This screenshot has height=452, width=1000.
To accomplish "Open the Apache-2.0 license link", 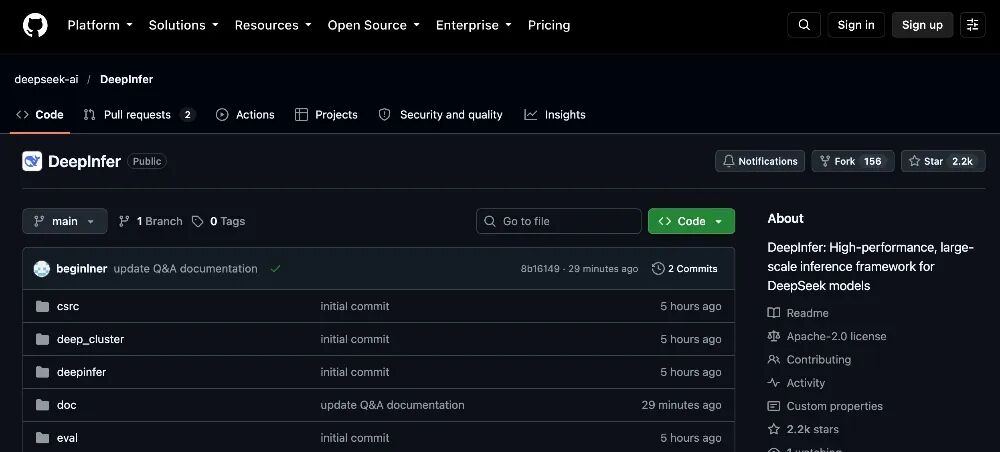I will tap(836, 336).
